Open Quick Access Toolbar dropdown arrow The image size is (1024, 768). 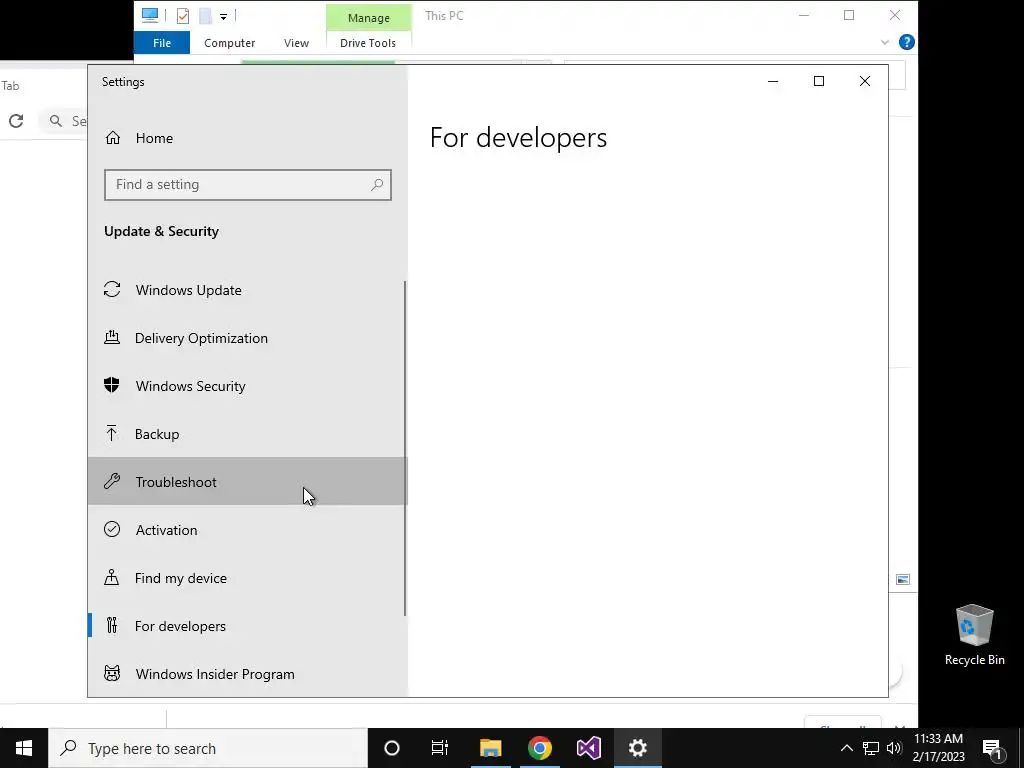pos(223,17)
